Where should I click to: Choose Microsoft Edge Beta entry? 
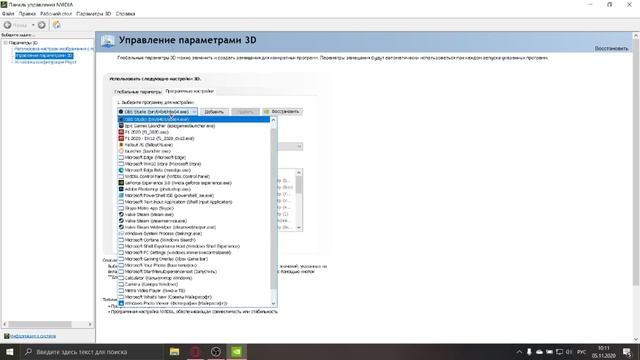(194, 170)
